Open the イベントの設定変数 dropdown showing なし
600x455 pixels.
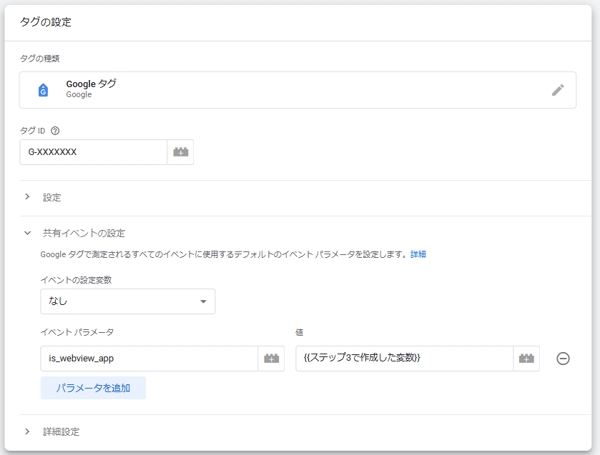click(127, 301)
